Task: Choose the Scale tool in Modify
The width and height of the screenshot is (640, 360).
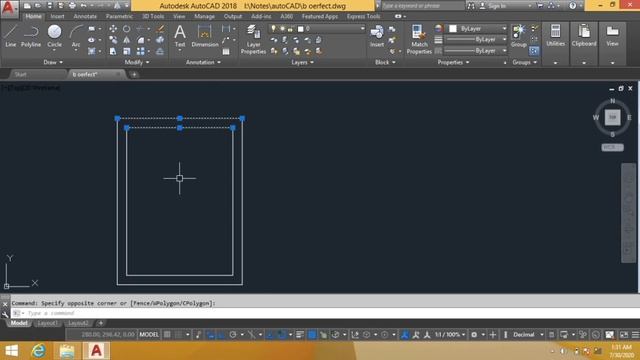Action: (x=127, y=51)
